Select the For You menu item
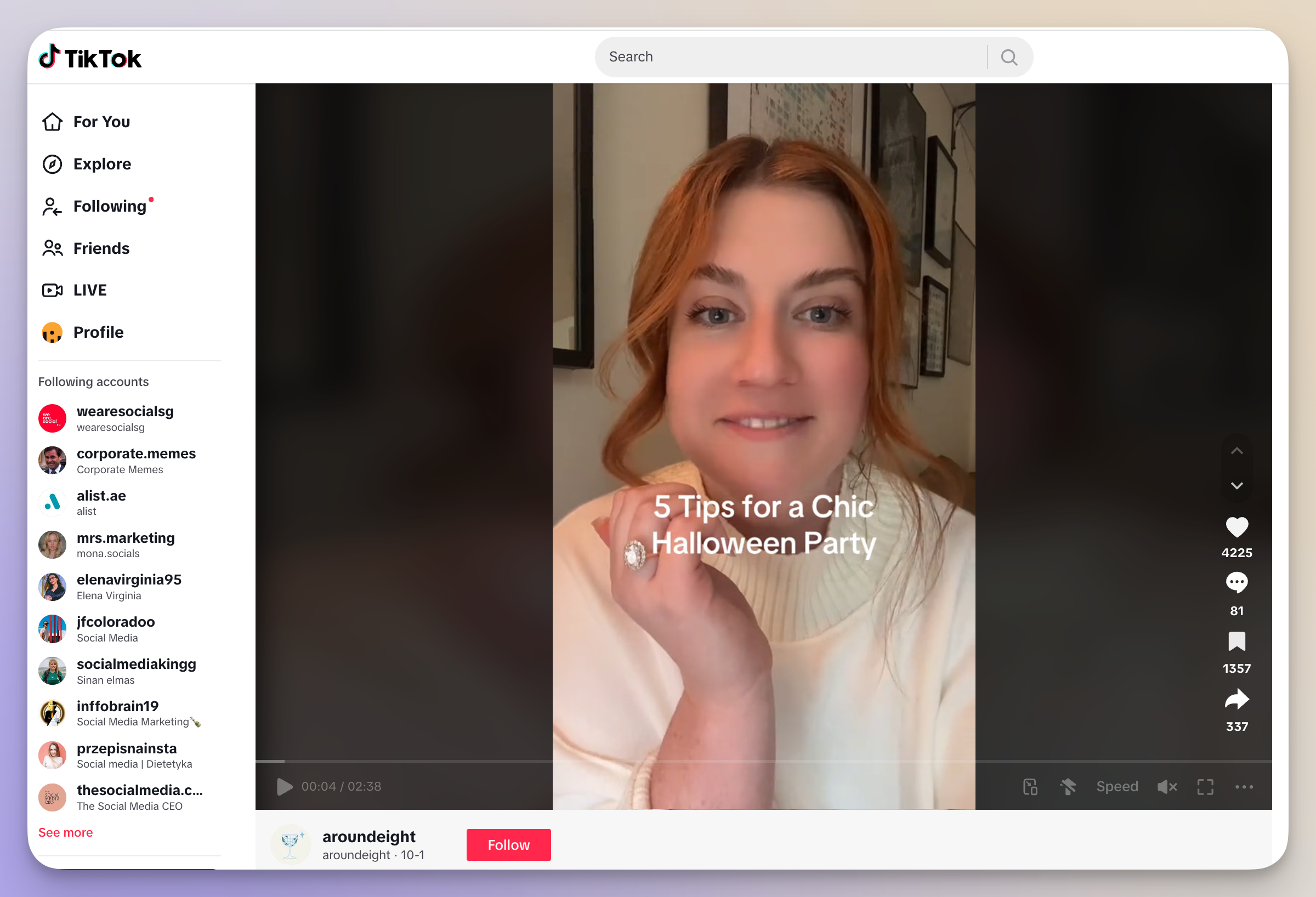The width and height of the screenshot is (1316, 897). pyautogui.click(x=100, y=122)
